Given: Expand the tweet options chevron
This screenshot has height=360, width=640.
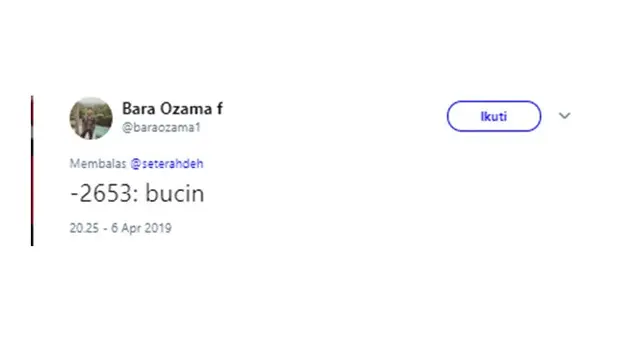Looking at the screenshot, I should tap(564, 116).
